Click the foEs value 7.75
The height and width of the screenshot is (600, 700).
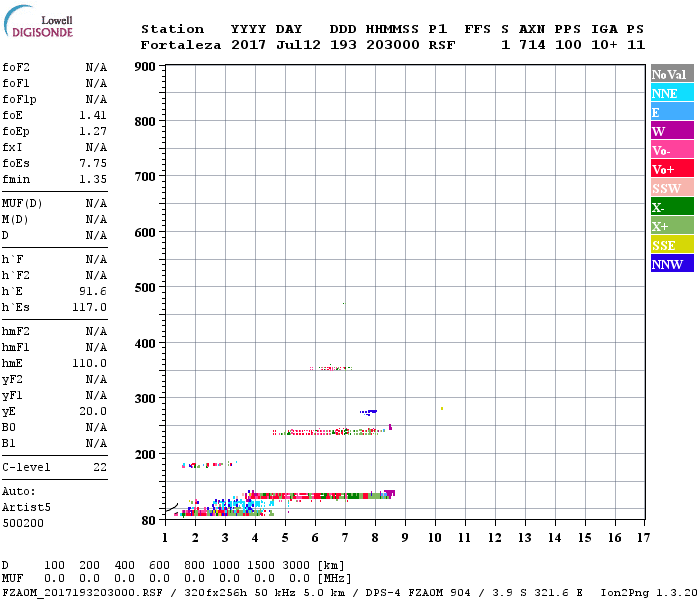(93, 163)
